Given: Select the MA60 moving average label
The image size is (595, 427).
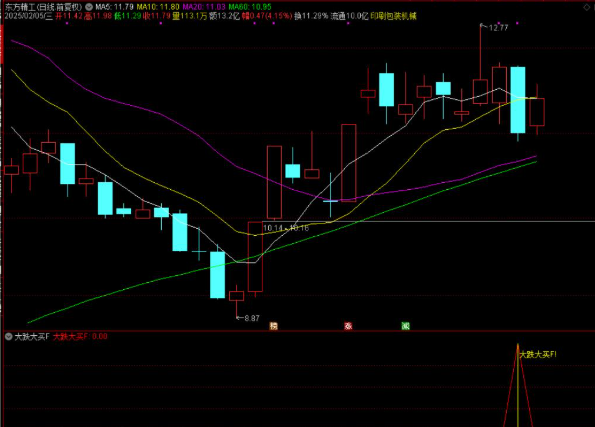Looking at the screenshot, I should [x=250, y=7].
